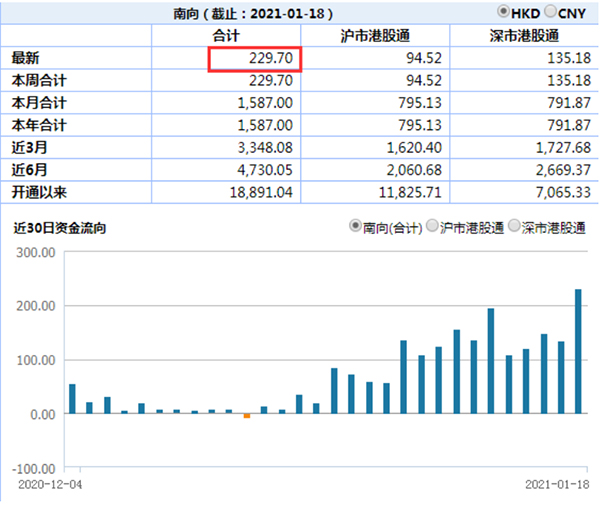The image size is (600, 506).
Task: Click the 94.52 value in 最新 row
Action: click(424, 58)
